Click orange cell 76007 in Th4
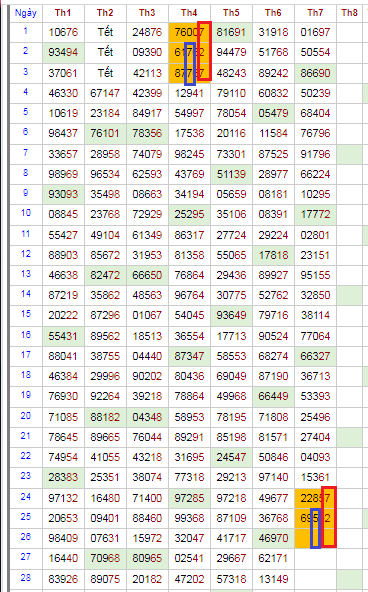This screenshot has height=592, width=368. [x=189, y=32]
